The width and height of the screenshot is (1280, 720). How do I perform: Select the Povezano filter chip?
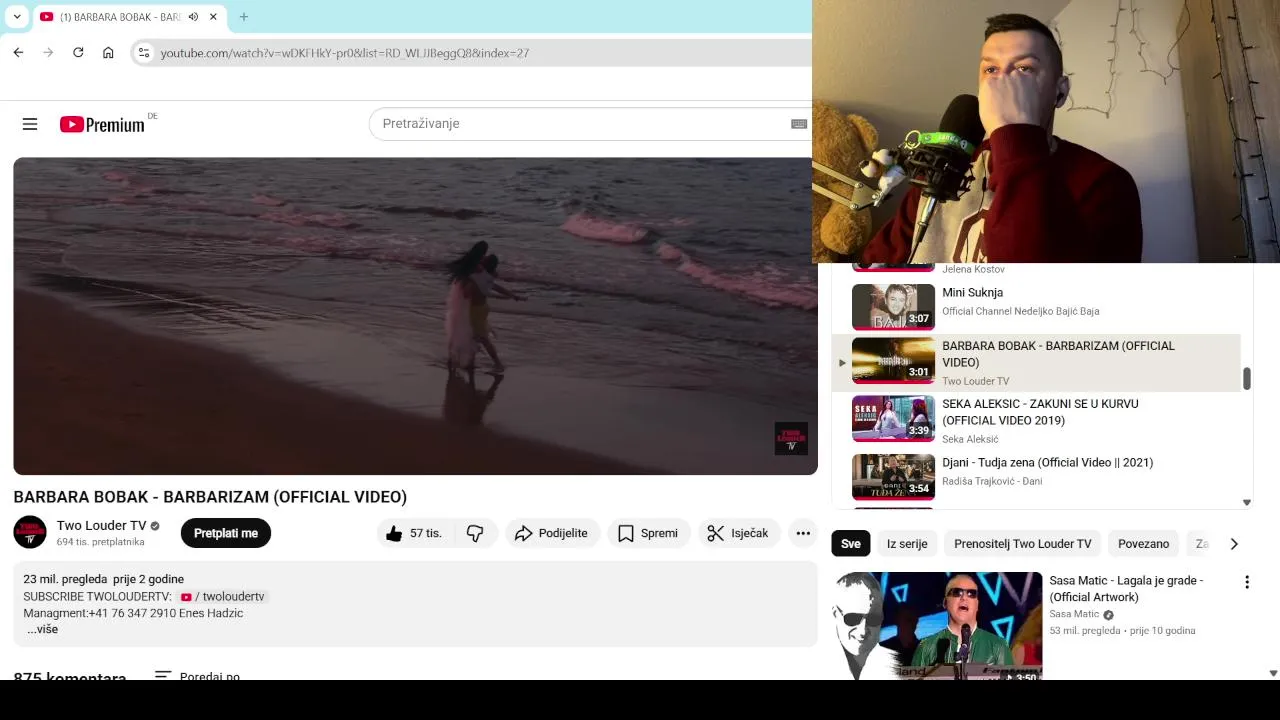(x=1143, y=544)
